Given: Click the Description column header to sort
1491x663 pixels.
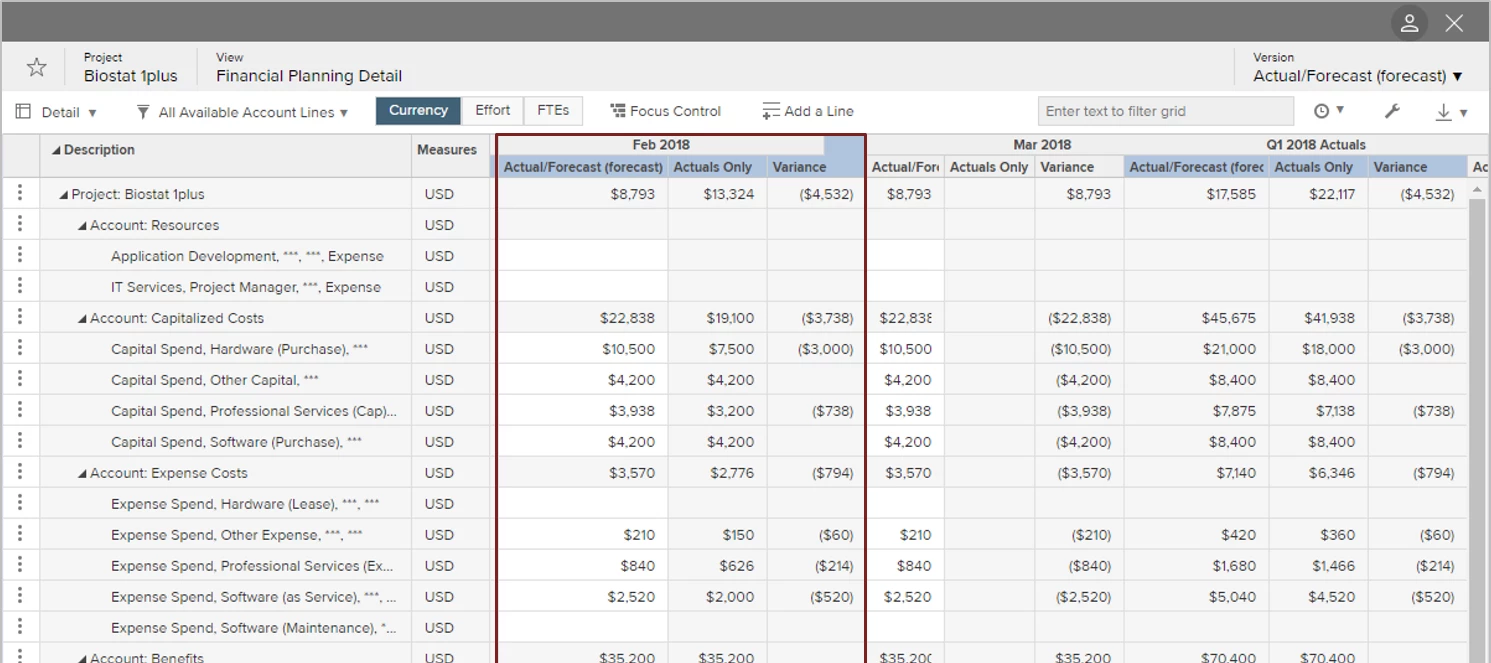Looking at the screenshot, I should pos(95,149).
